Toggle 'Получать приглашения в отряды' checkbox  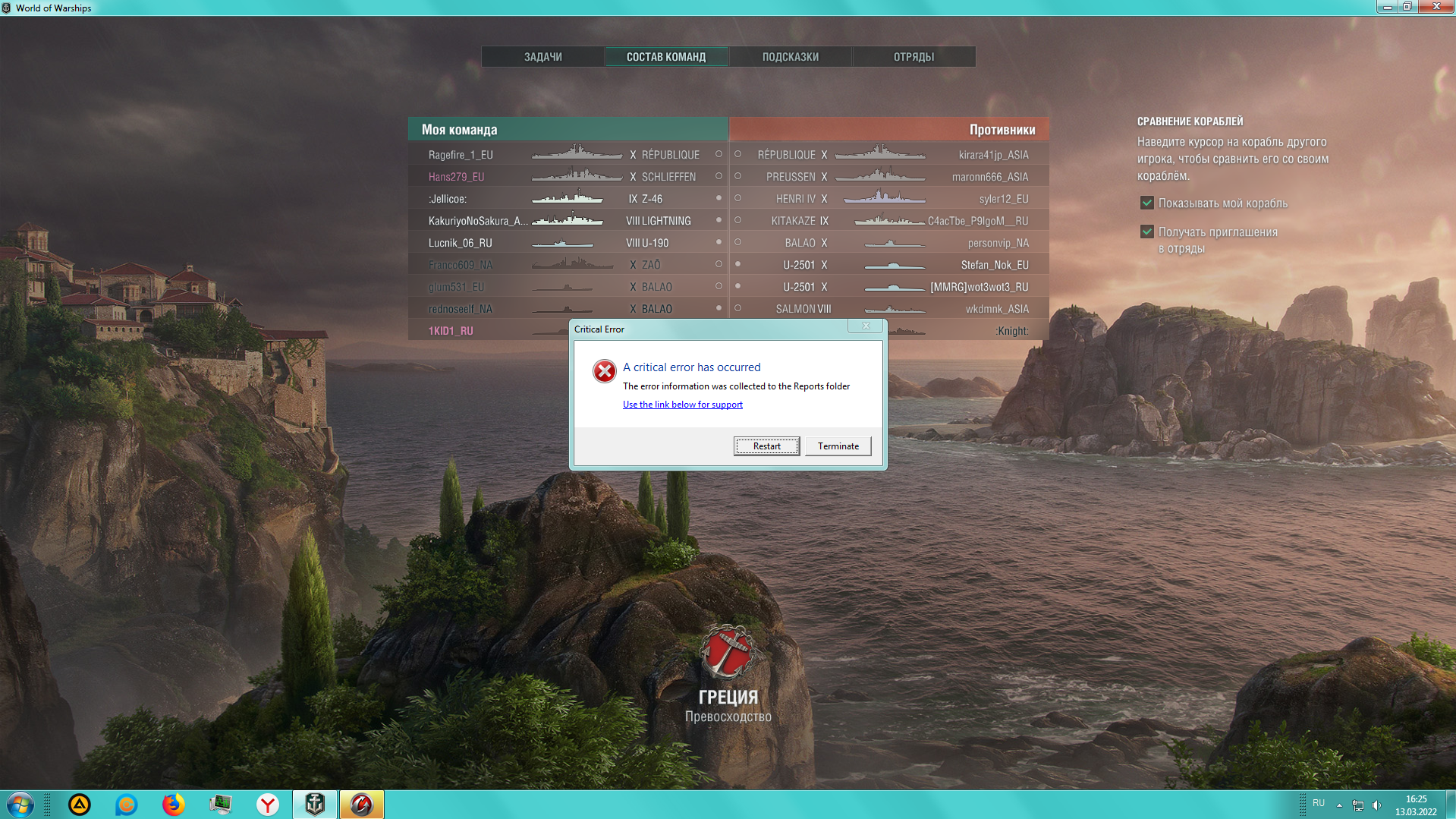1147,232
